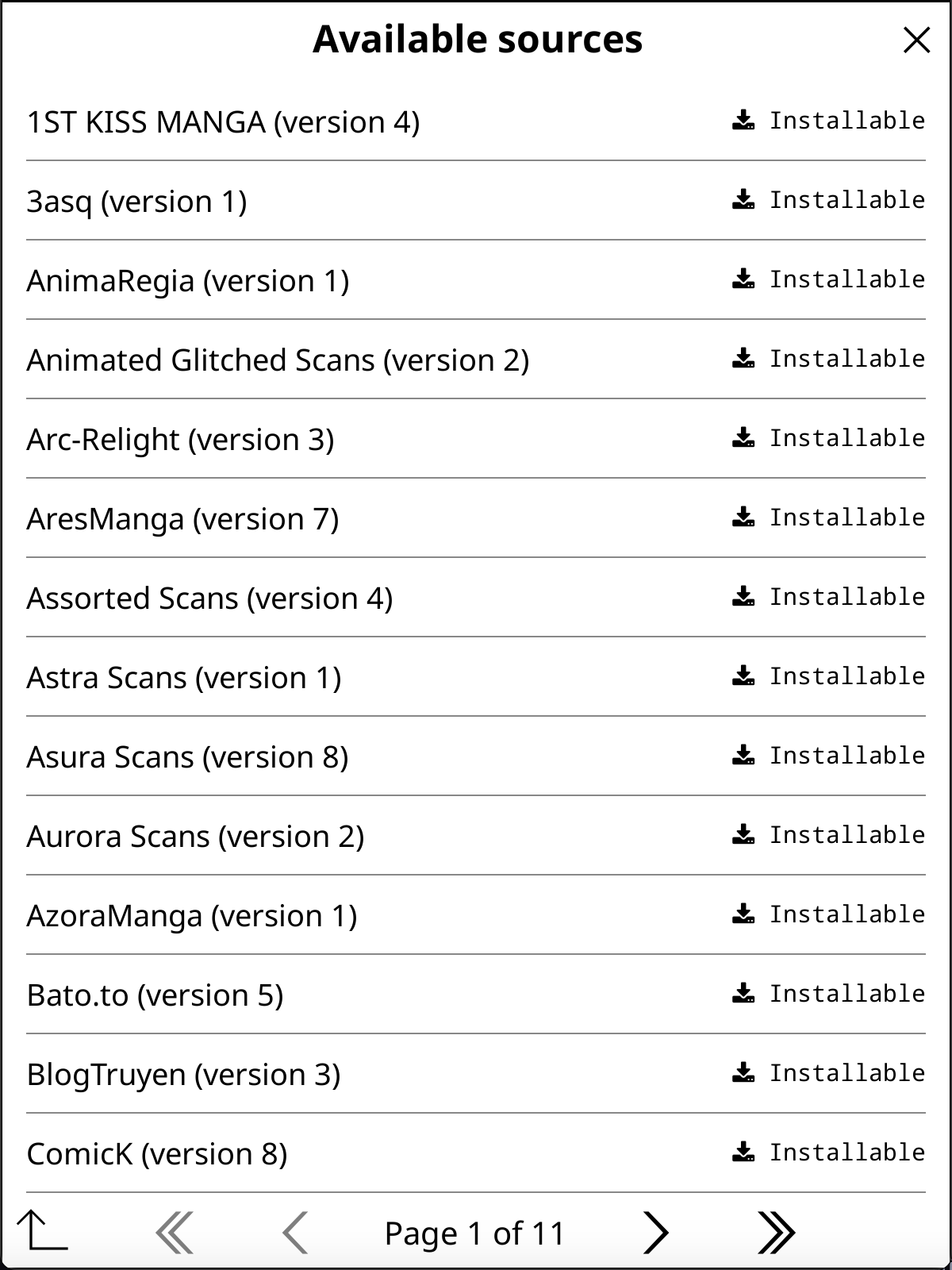The height and width of the screenshot is (1270, 952).
Task: Click download icon for ComicK
Action: pyautogui.click(x=743, y=1153)
